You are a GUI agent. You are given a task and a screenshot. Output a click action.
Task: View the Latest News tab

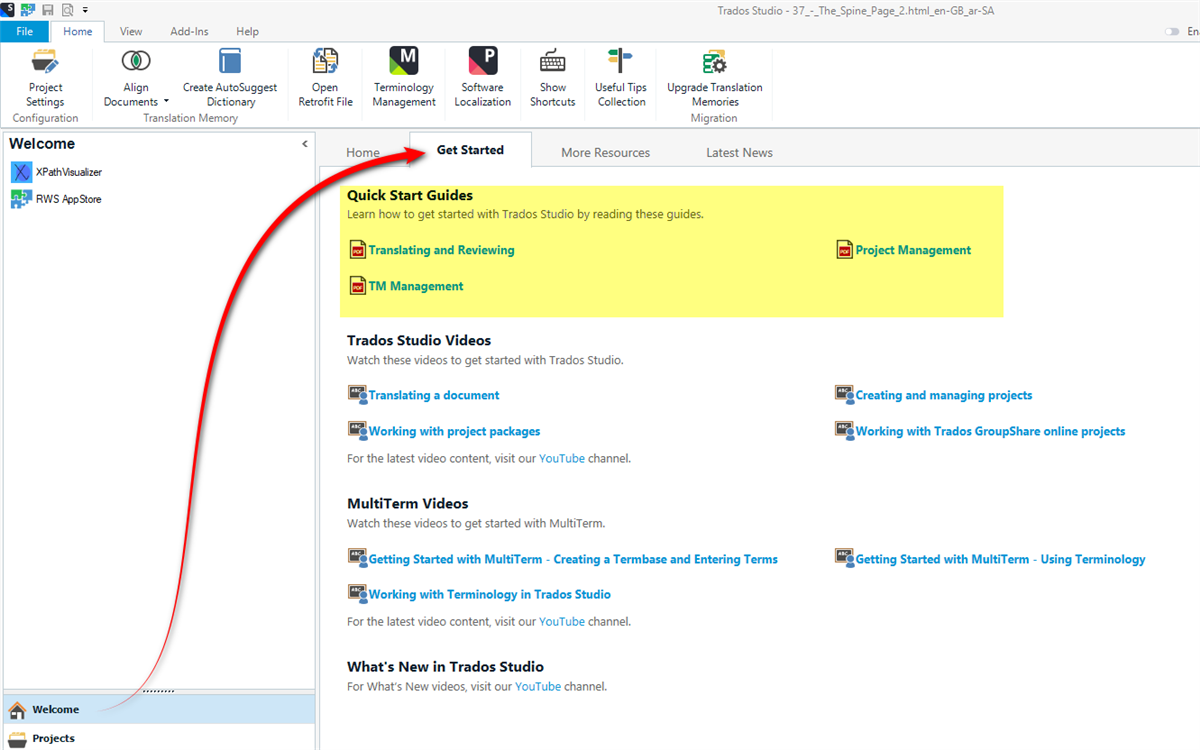tap(739, 152)
